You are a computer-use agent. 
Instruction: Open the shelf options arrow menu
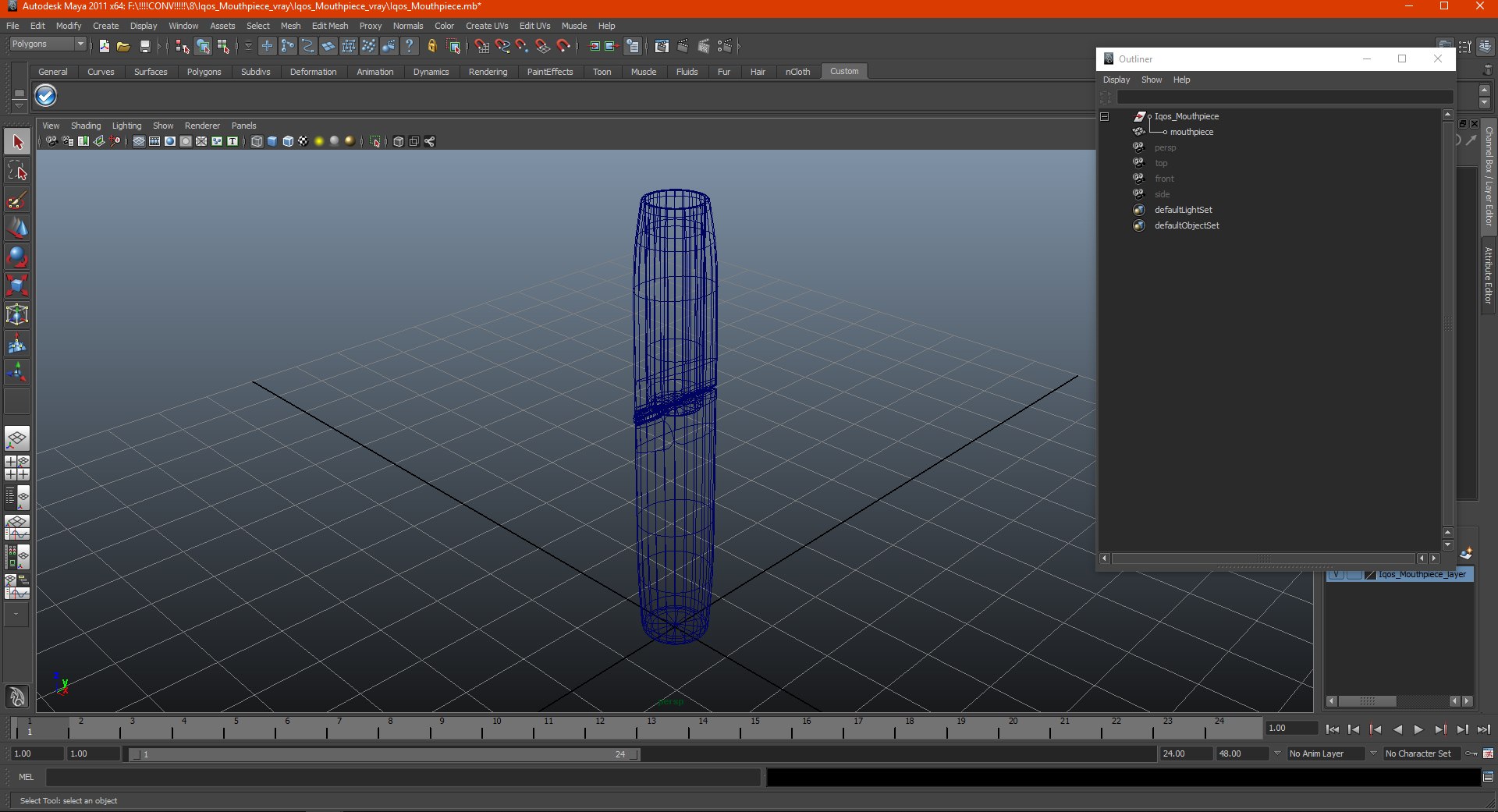point(20,105)
